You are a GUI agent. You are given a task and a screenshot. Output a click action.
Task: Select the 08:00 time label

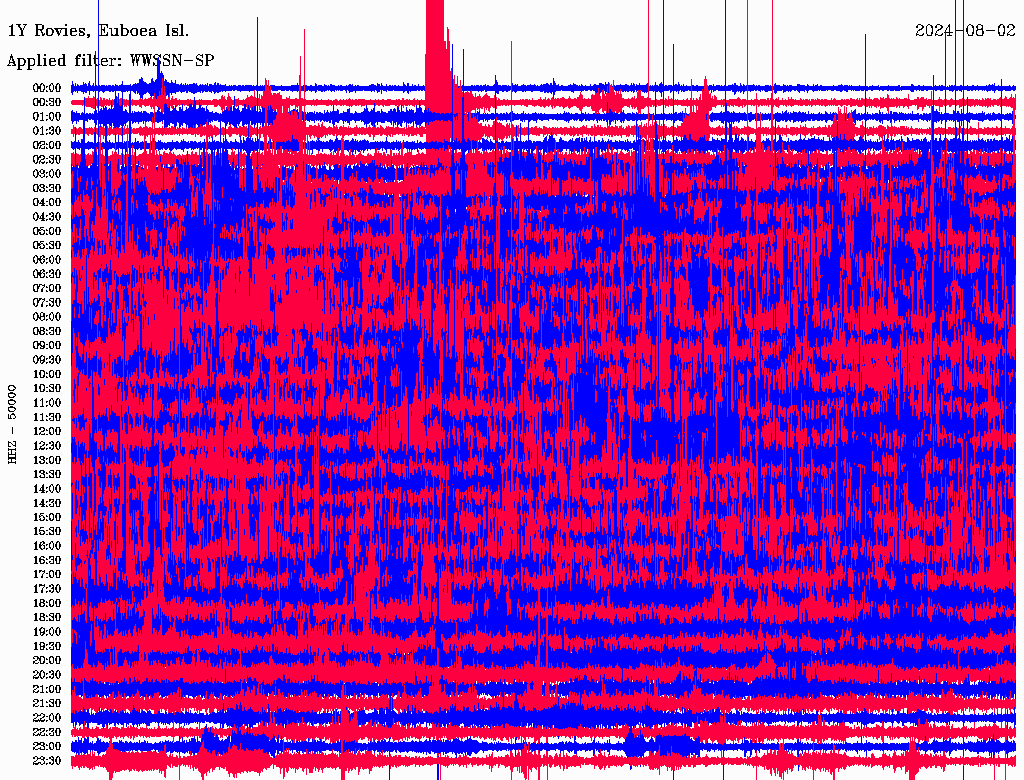pos(47,317)
